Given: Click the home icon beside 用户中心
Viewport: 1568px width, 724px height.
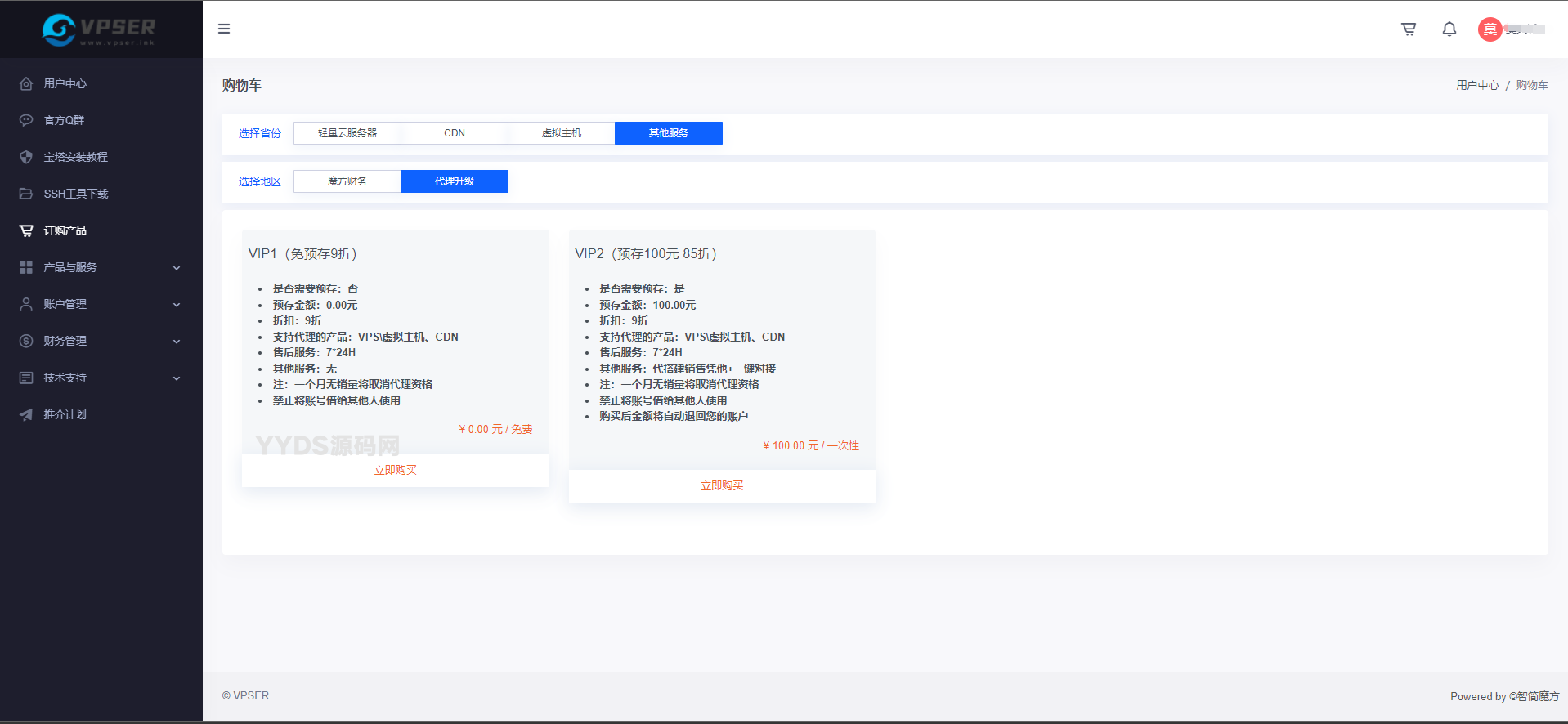Looking at the screenshot, I should [x=26, y=83].
